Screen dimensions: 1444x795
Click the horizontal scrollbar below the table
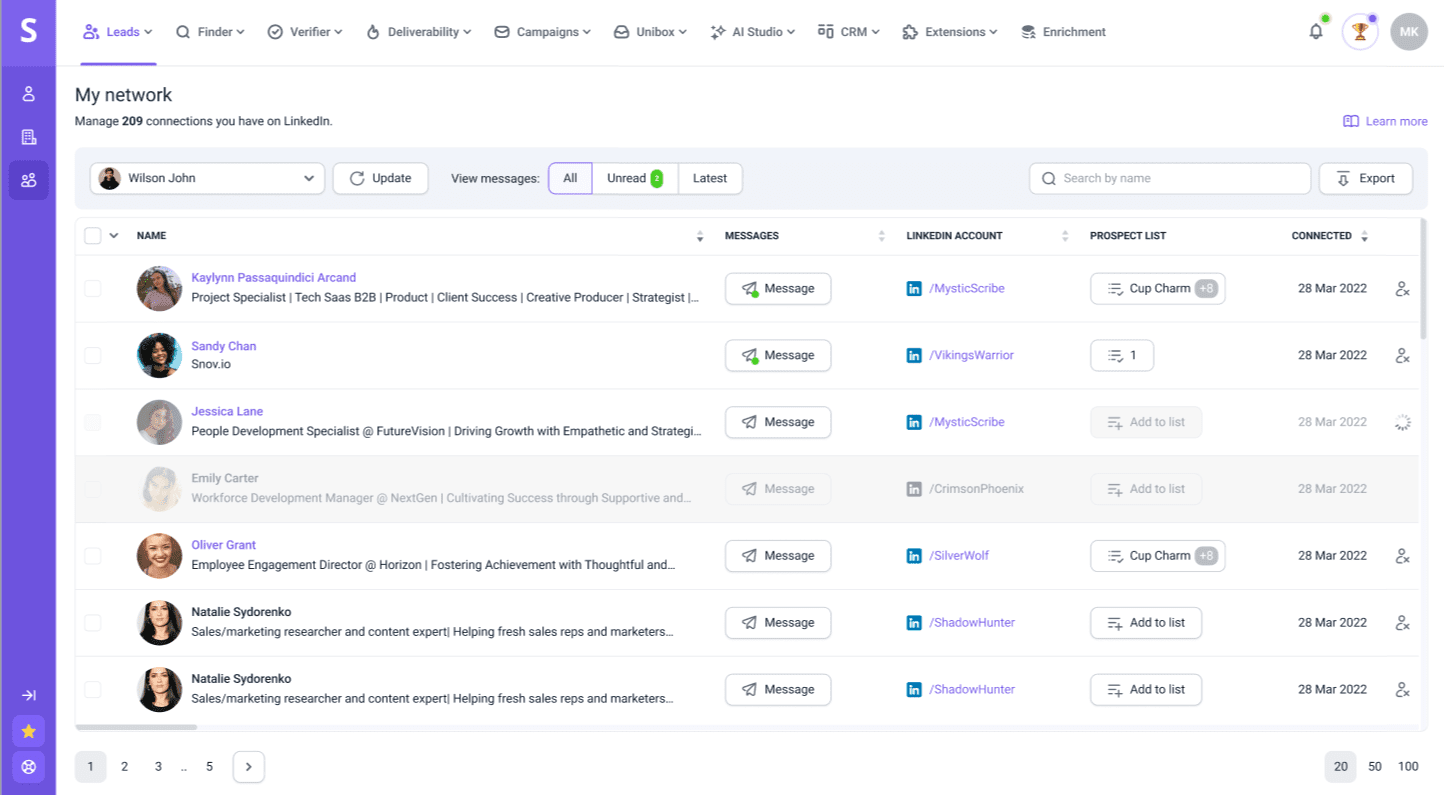[136, 727]
